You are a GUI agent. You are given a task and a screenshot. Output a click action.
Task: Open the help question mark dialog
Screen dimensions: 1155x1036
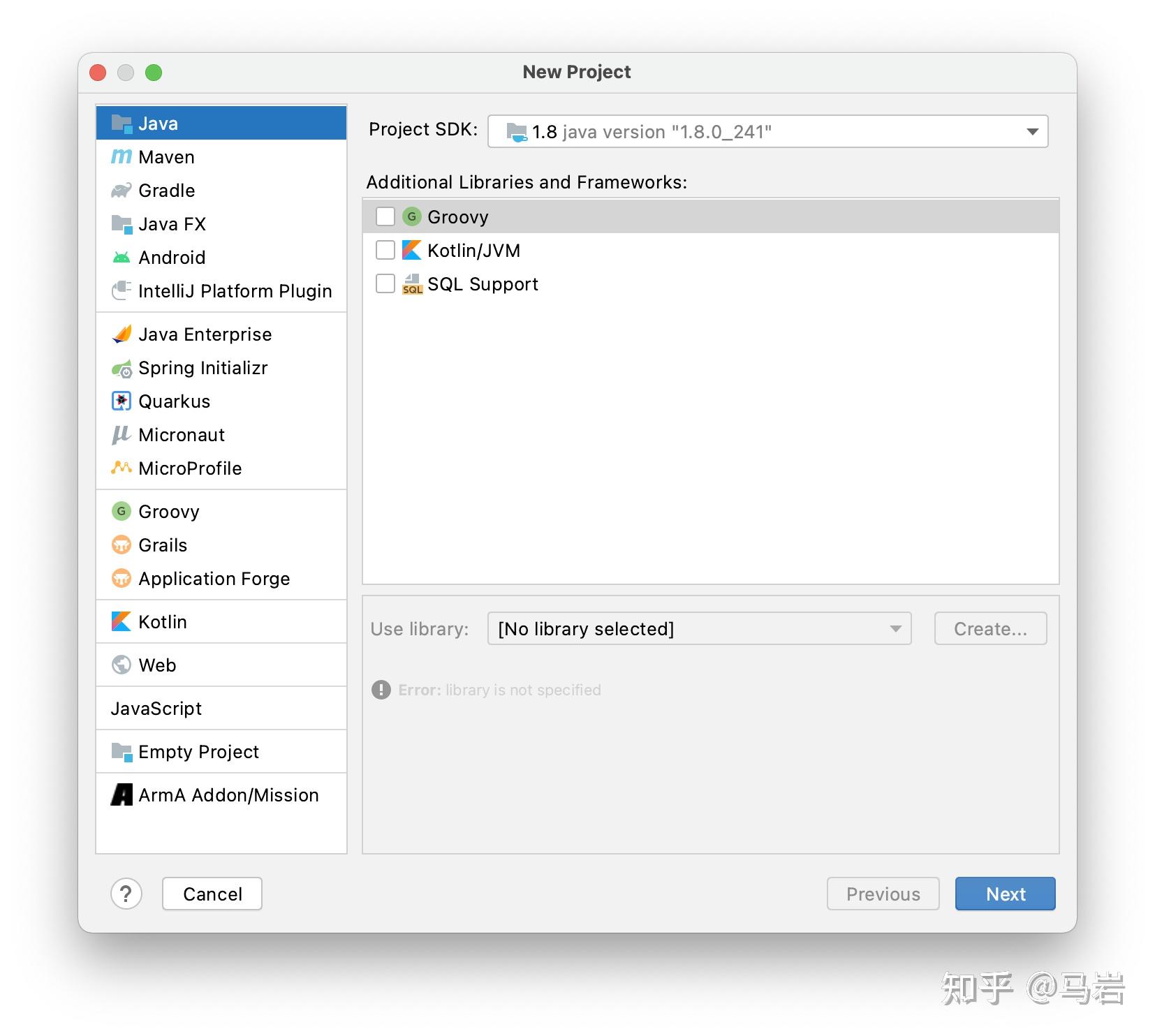[x=126, y=894]
